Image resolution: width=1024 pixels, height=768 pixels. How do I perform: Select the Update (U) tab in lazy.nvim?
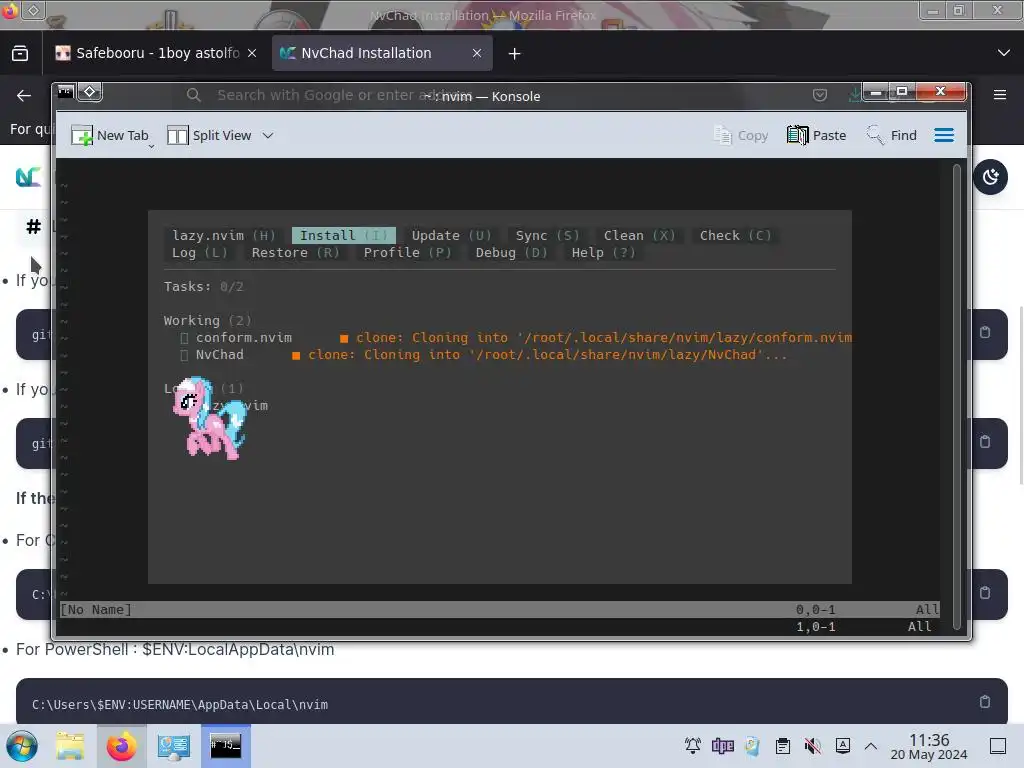[451, 235]
